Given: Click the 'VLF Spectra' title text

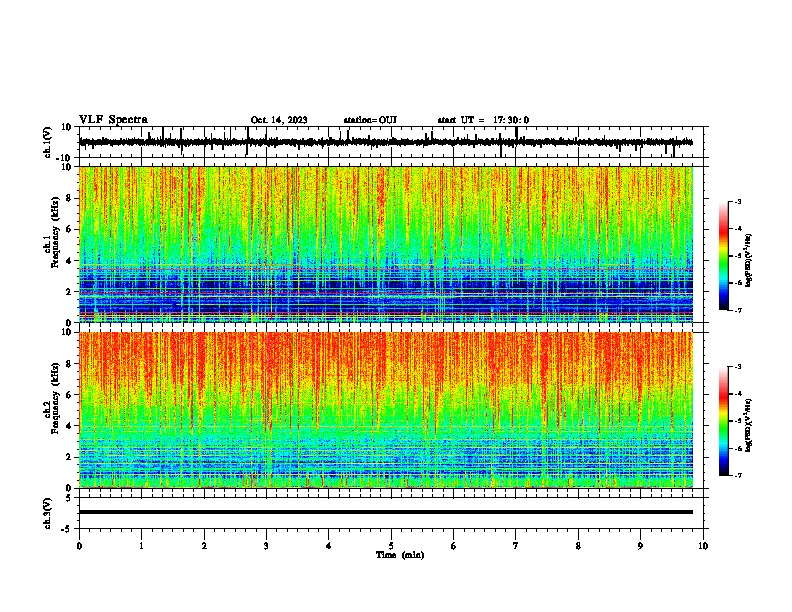Looking at the screenshot, I should tap(113, 120).
